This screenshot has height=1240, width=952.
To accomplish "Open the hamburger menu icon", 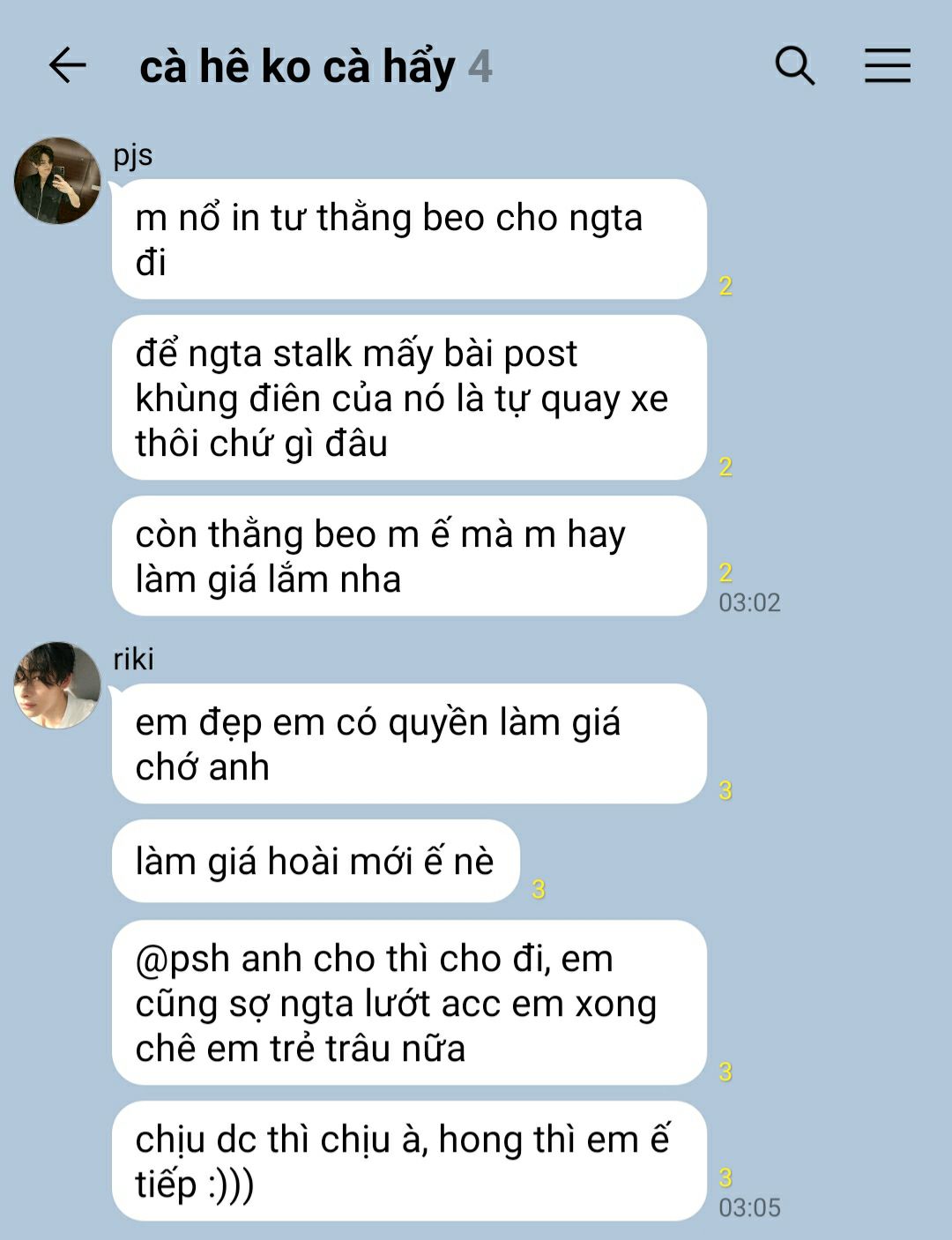I will pyautogui.click(x=887, y=65).
